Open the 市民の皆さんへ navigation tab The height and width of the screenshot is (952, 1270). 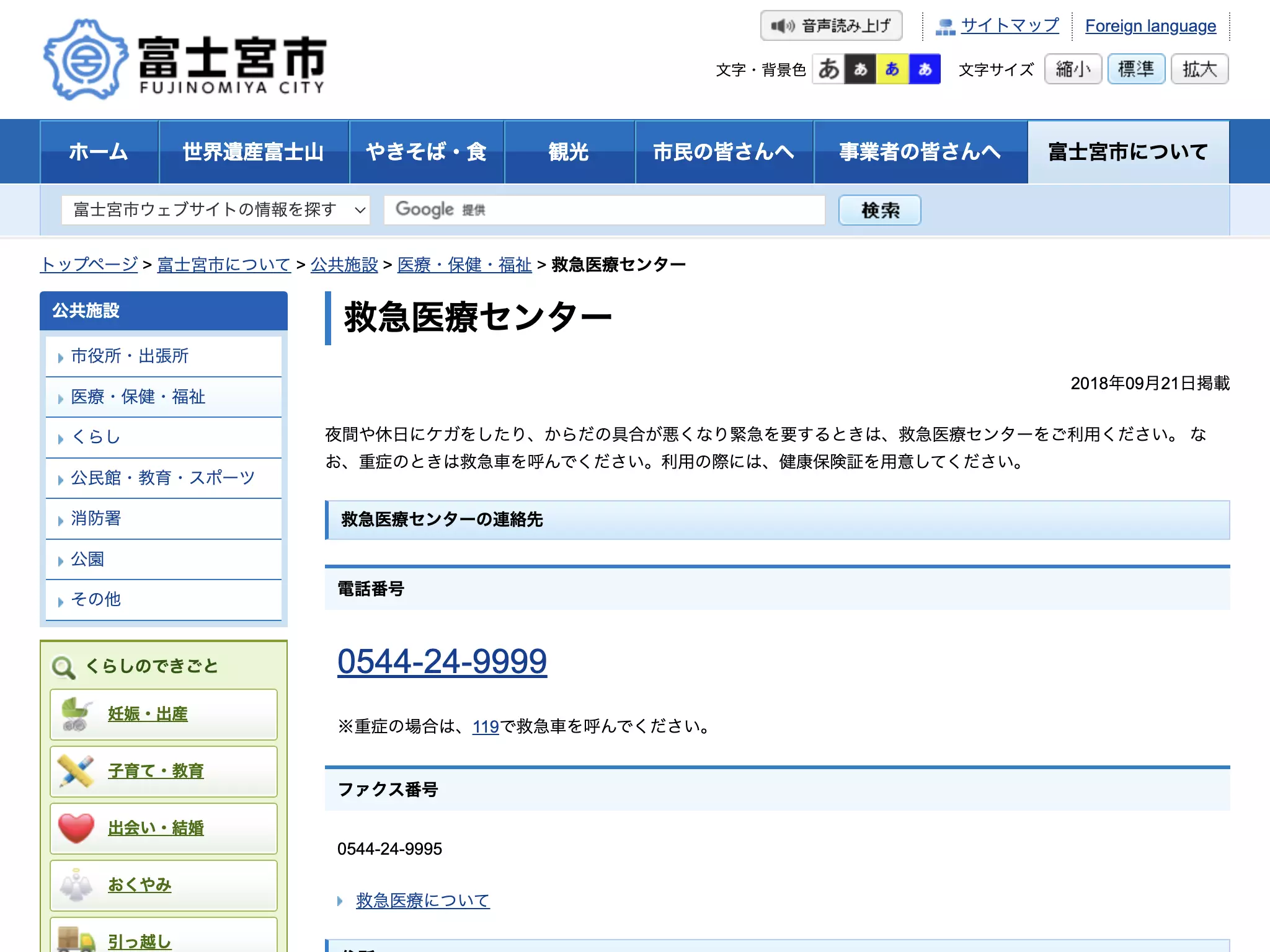click(x=724, y=152)
